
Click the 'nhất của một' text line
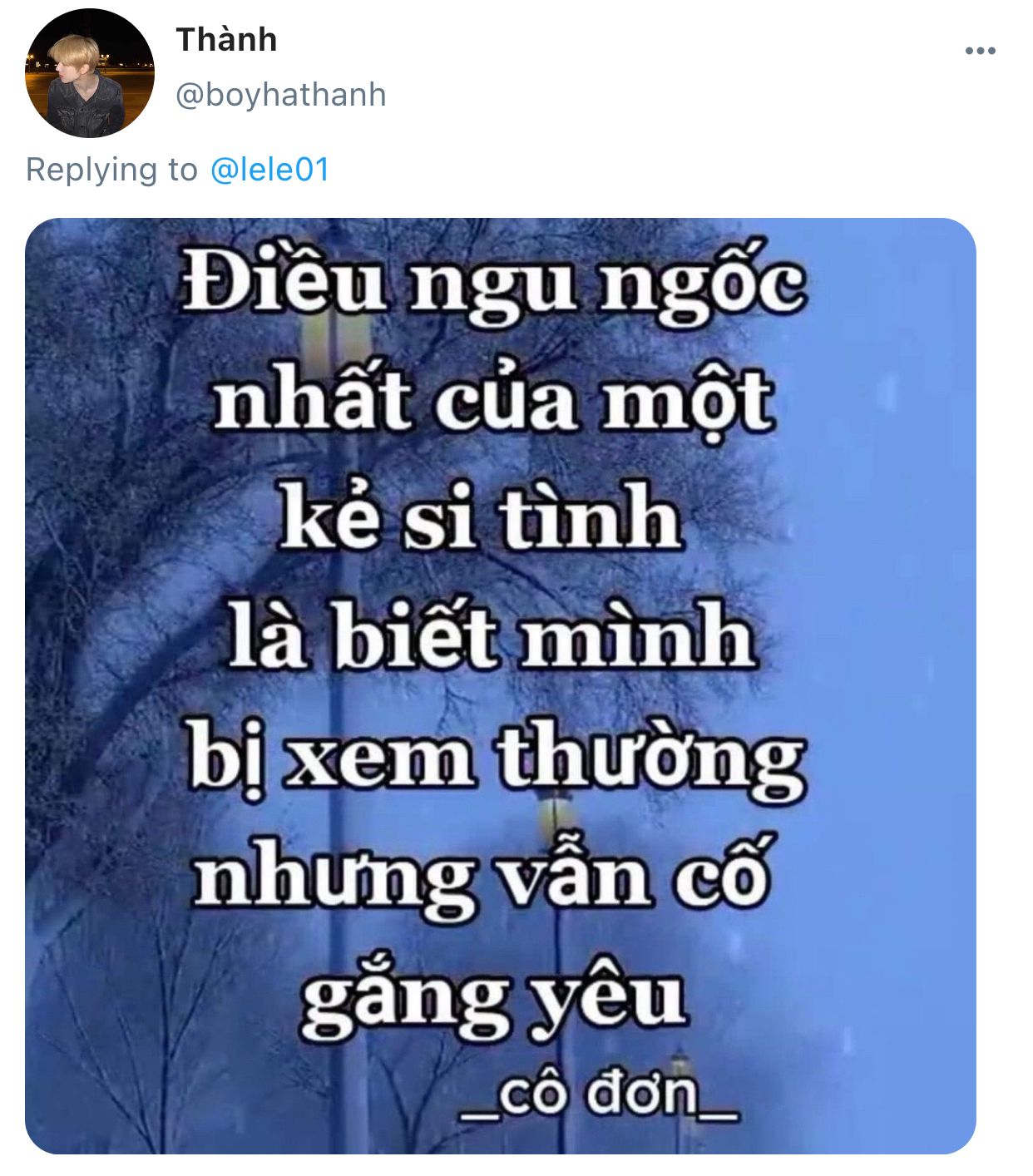492,399
